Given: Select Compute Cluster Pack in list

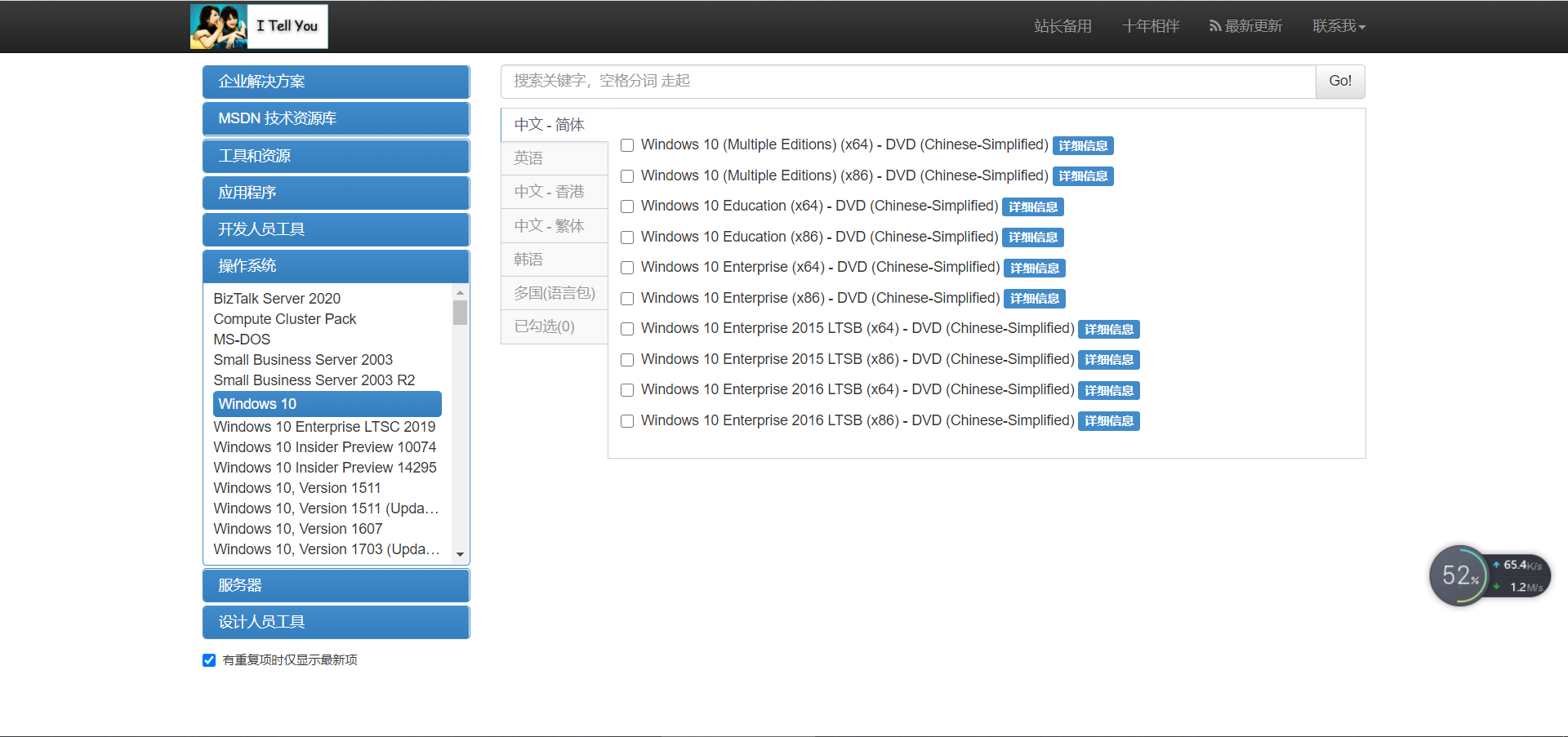Looking at the screenshot, I should coord(285,319).
